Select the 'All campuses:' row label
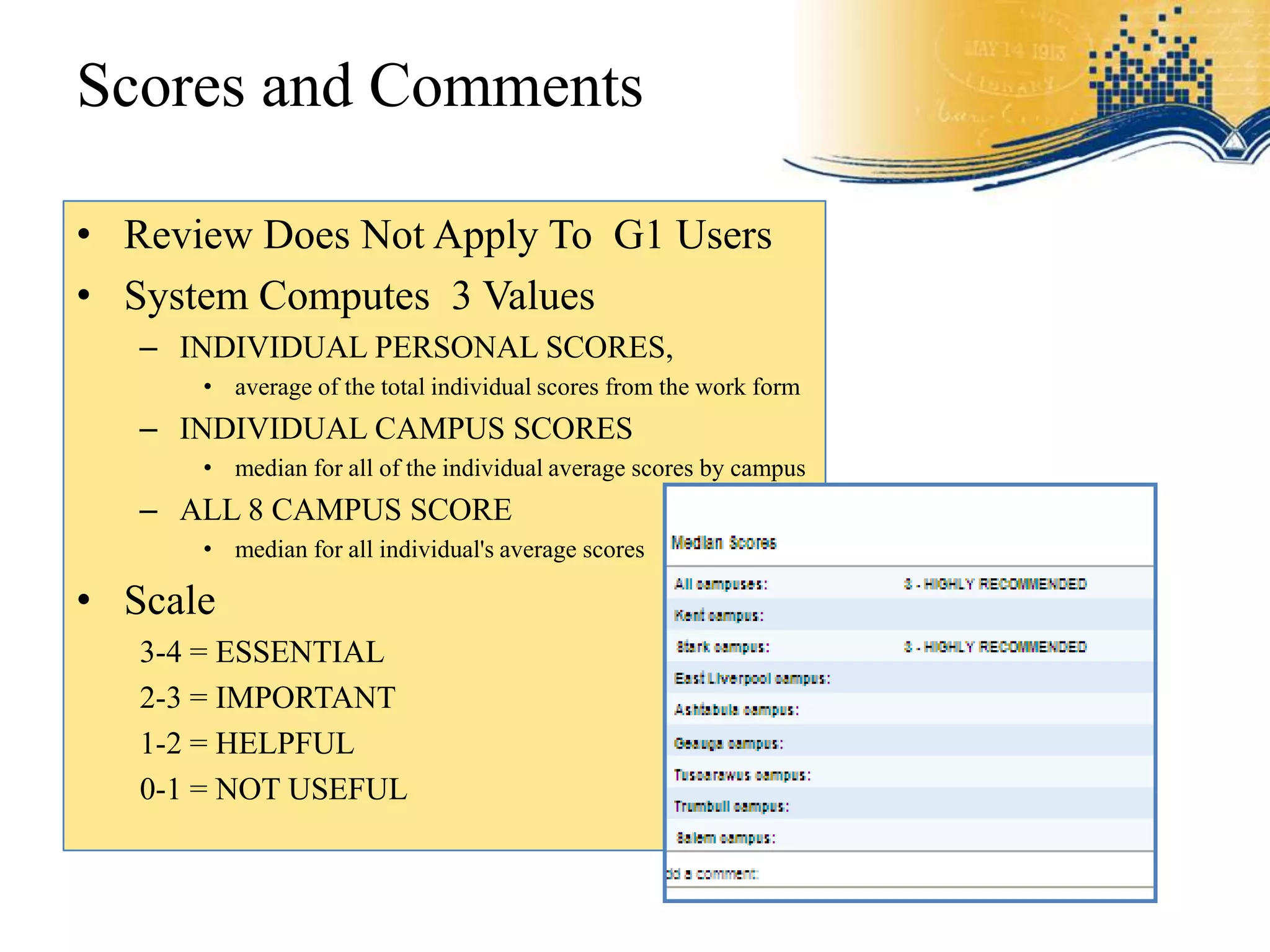The image size is (1270, 952). coord(721,584)
